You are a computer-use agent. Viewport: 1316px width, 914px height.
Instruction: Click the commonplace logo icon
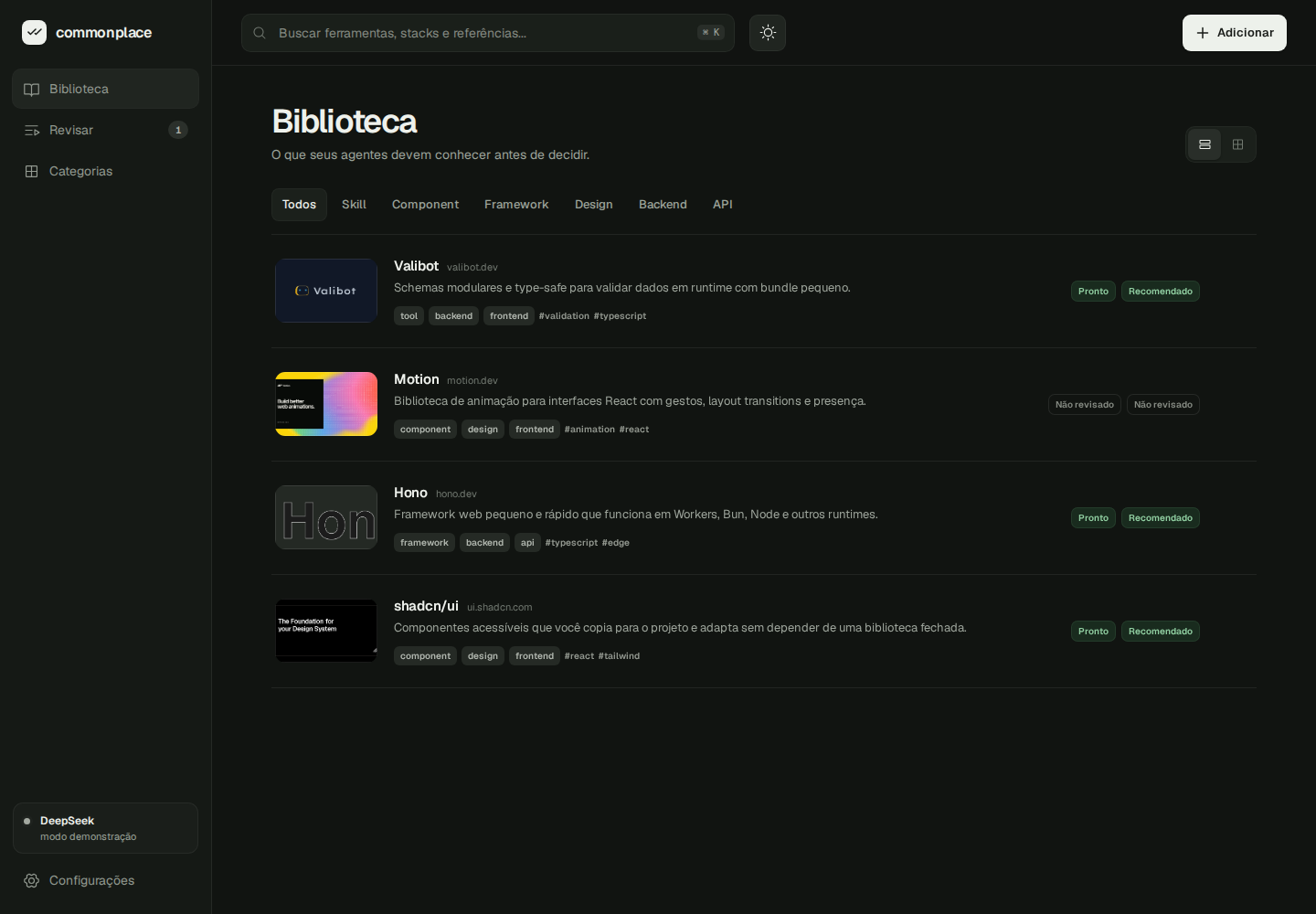[x=34, y=32]
